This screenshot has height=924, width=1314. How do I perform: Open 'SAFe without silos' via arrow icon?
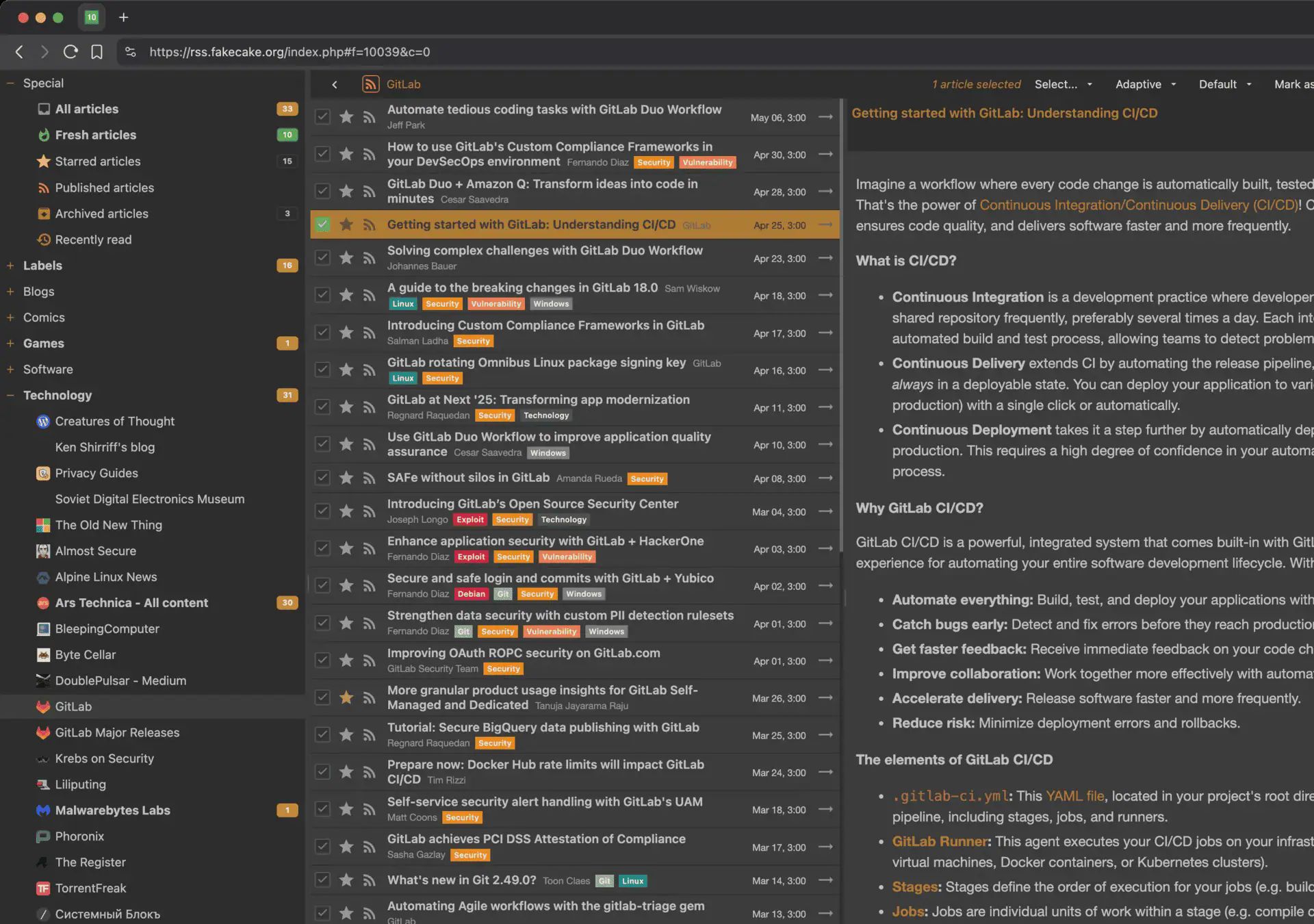[825, 478]
